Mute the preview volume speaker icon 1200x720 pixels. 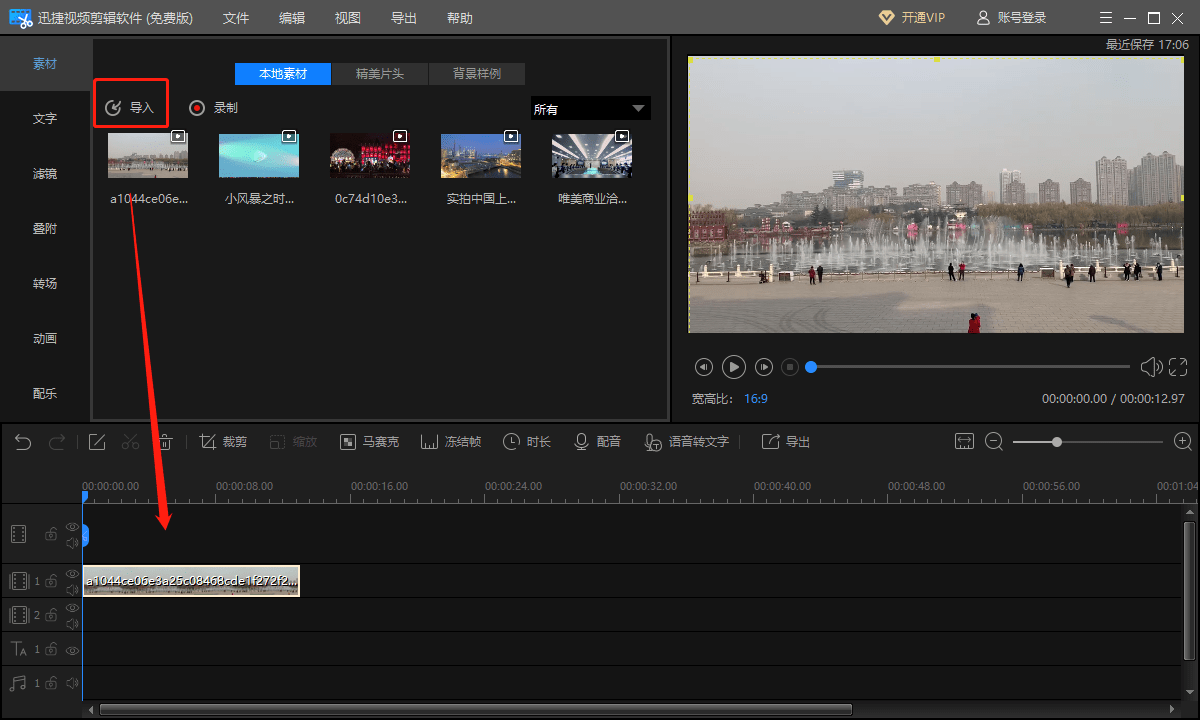coord(1152,367)
